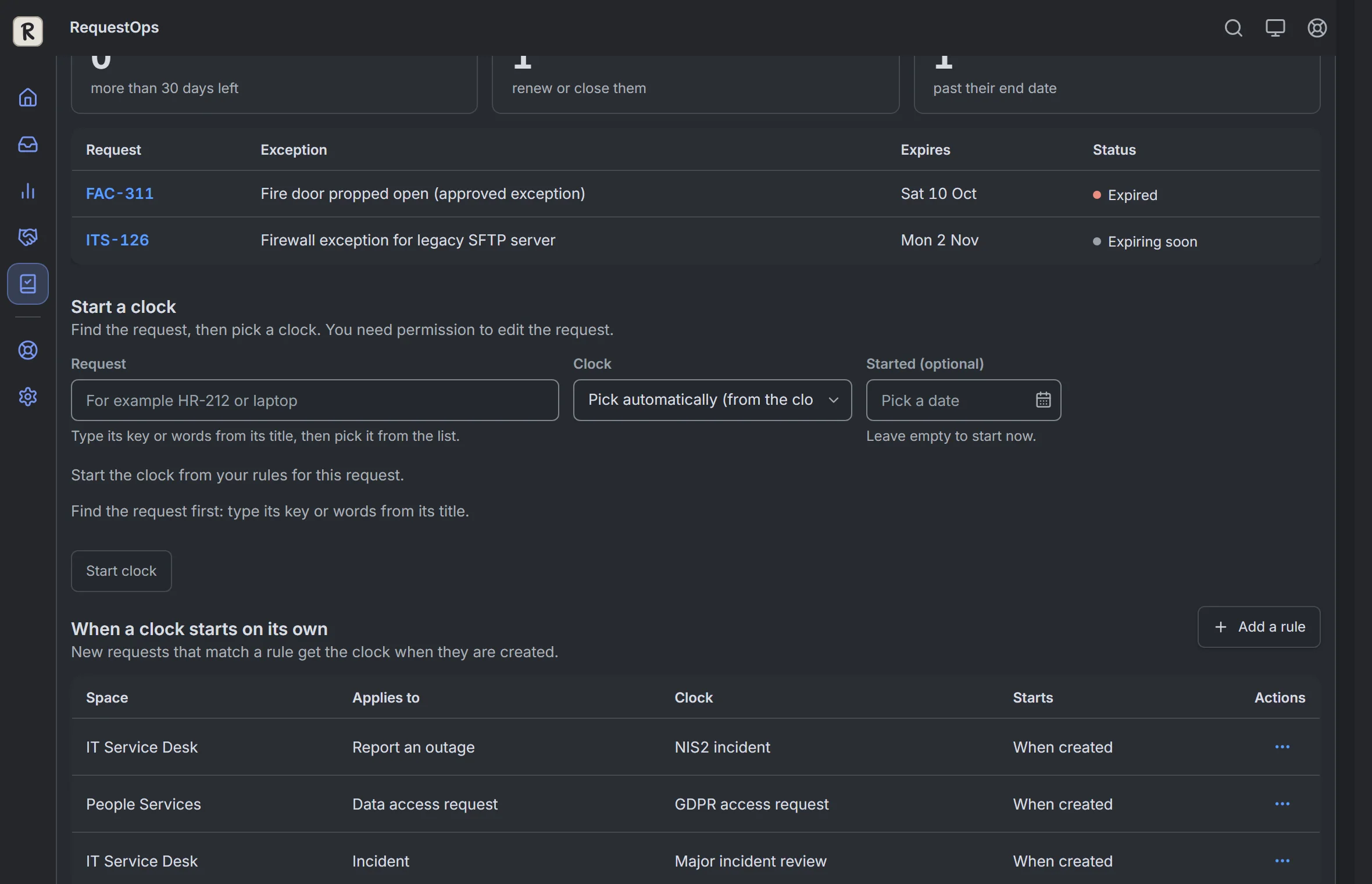Click the Request search input field
Screen dimensions: 1372x884
coord(315,400)
